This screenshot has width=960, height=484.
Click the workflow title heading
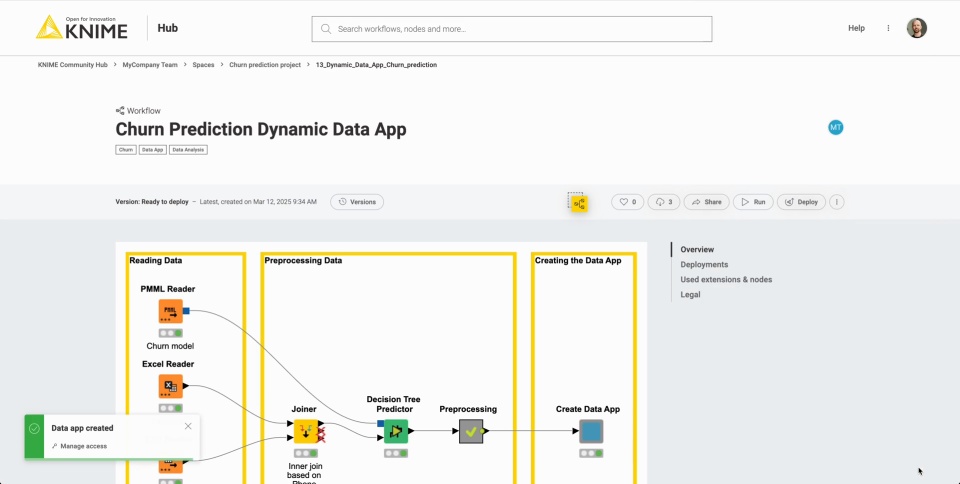tap(261, 130)
